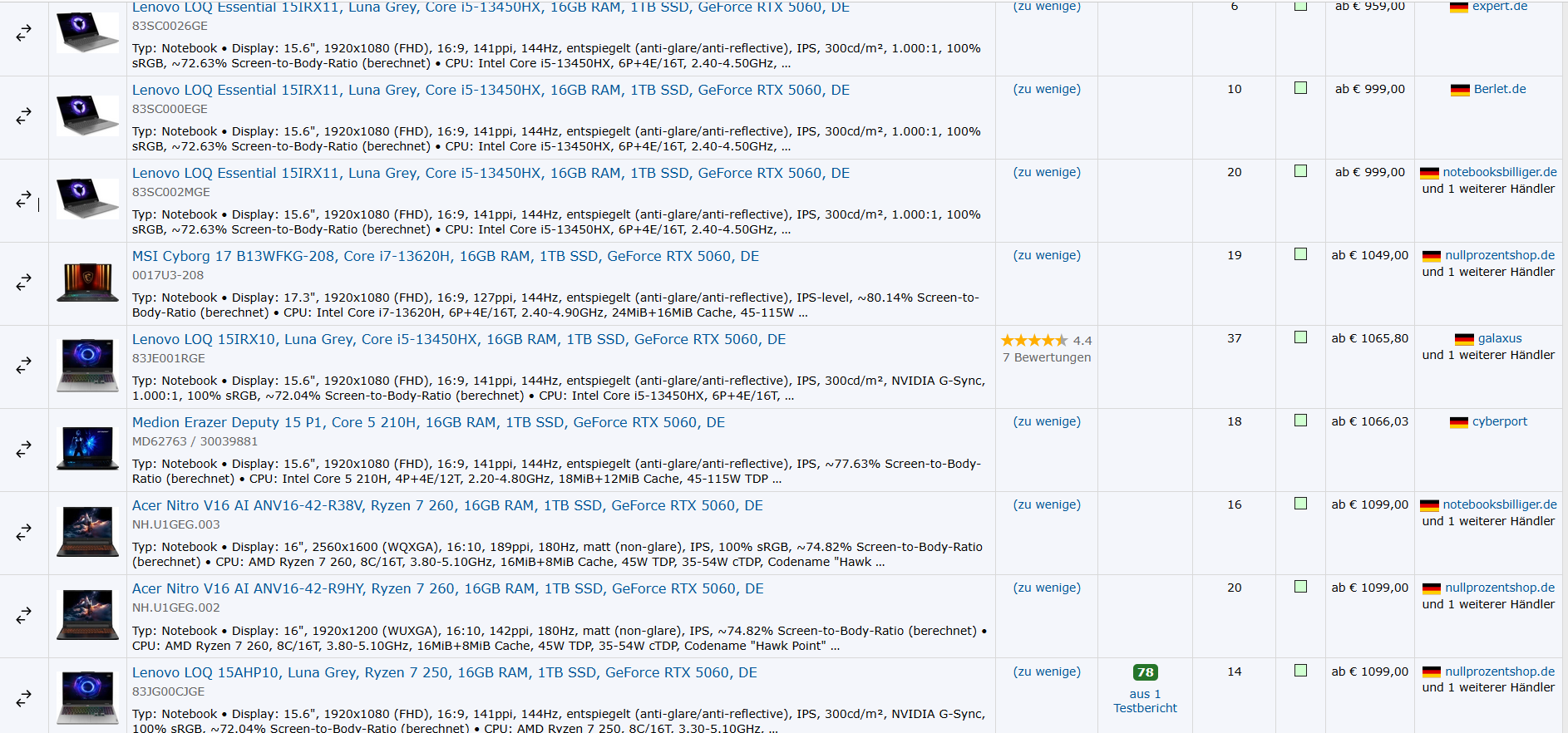Tick checkbox for Acer Nitro ANV16-42-R38V
The width and height of the screenshot is (1568, 733).
tap(1301, 504)
